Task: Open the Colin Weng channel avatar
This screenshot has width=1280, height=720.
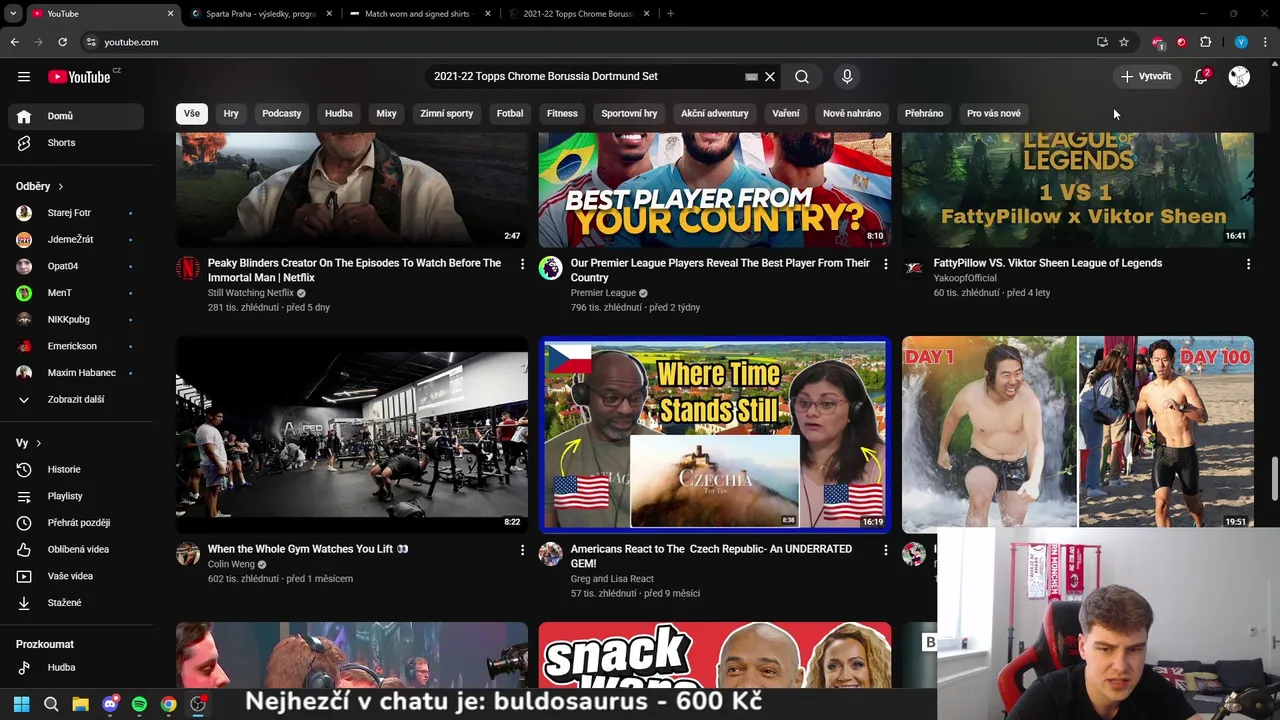Action: [x=188, y=554]
